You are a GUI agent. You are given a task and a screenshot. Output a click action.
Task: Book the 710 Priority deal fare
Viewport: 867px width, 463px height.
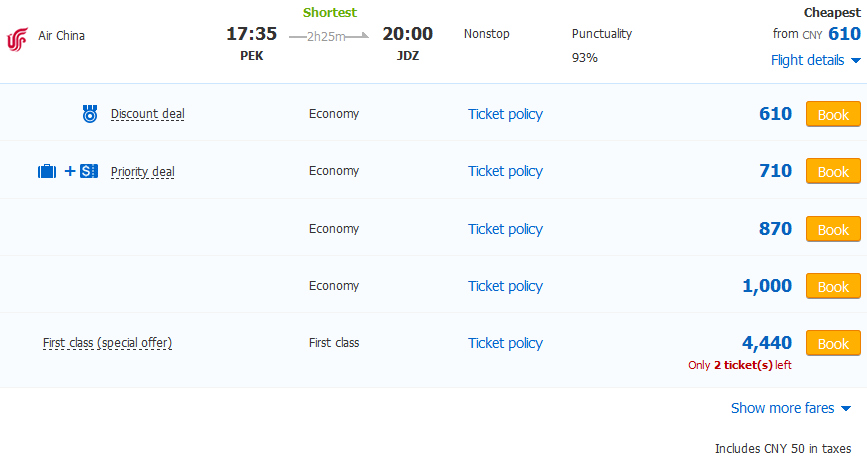click(832, 172)
